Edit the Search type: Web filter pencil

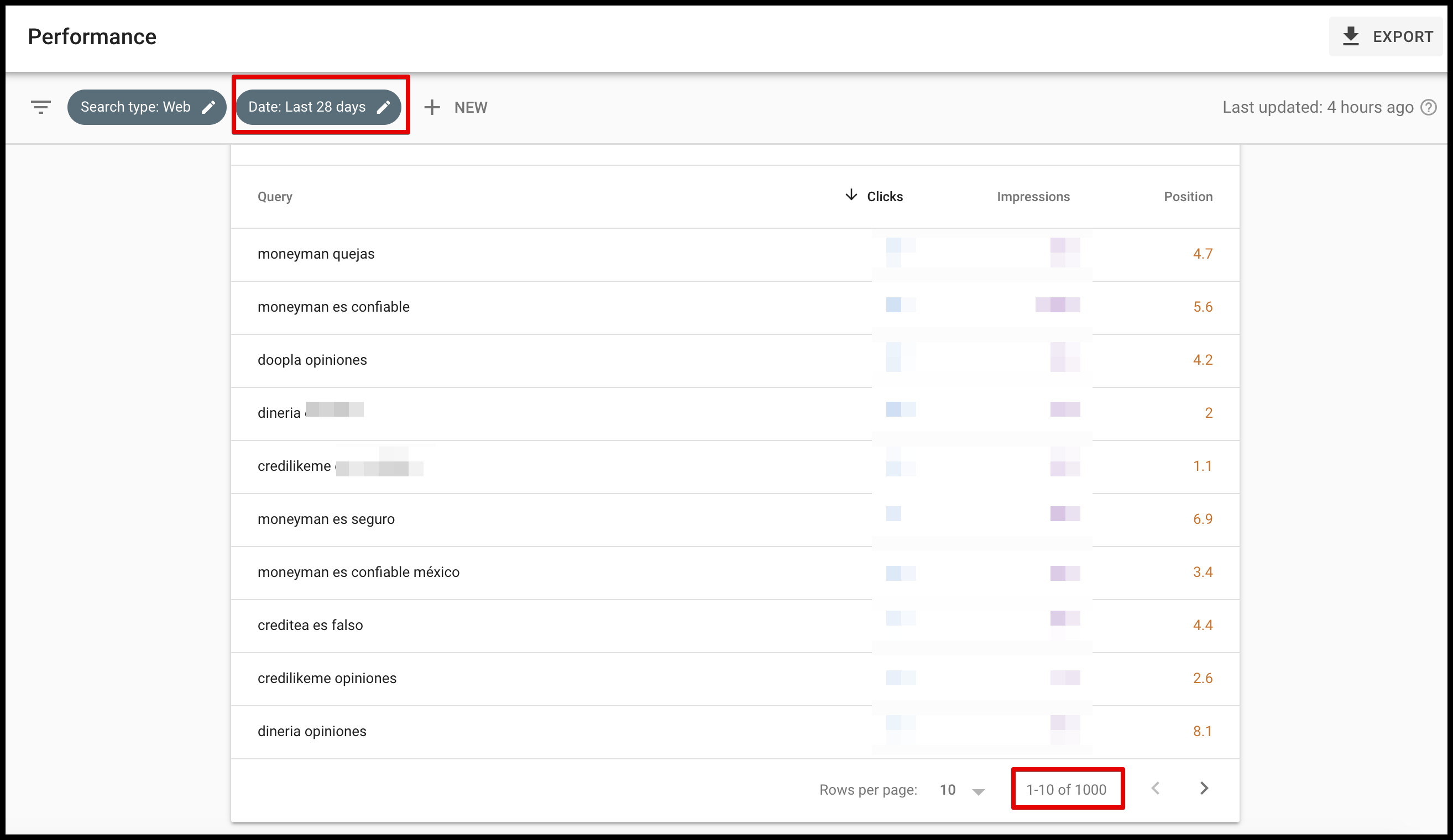(209, 107)
